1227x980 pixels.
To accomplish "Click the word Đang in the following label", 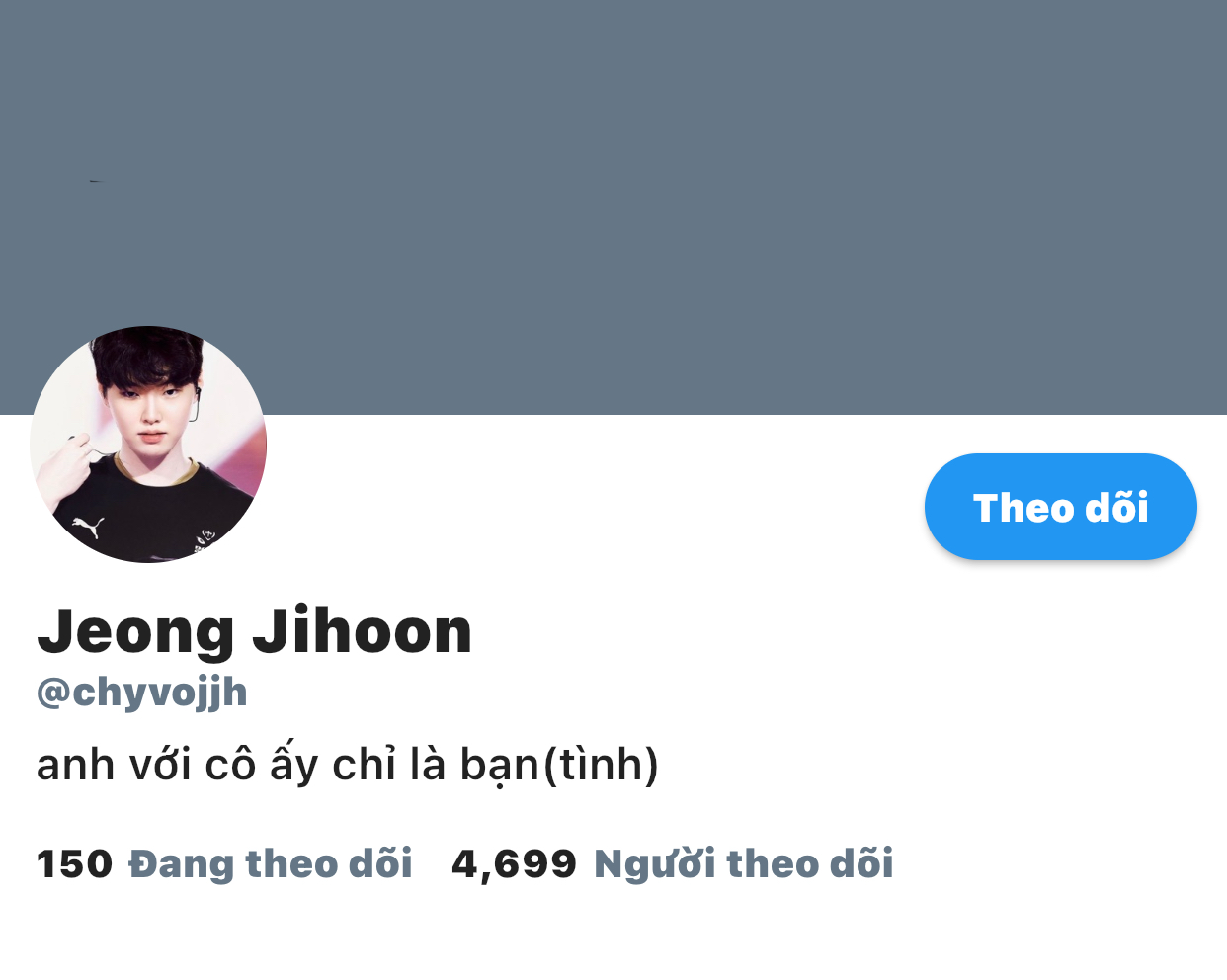I will click(182, 864).
